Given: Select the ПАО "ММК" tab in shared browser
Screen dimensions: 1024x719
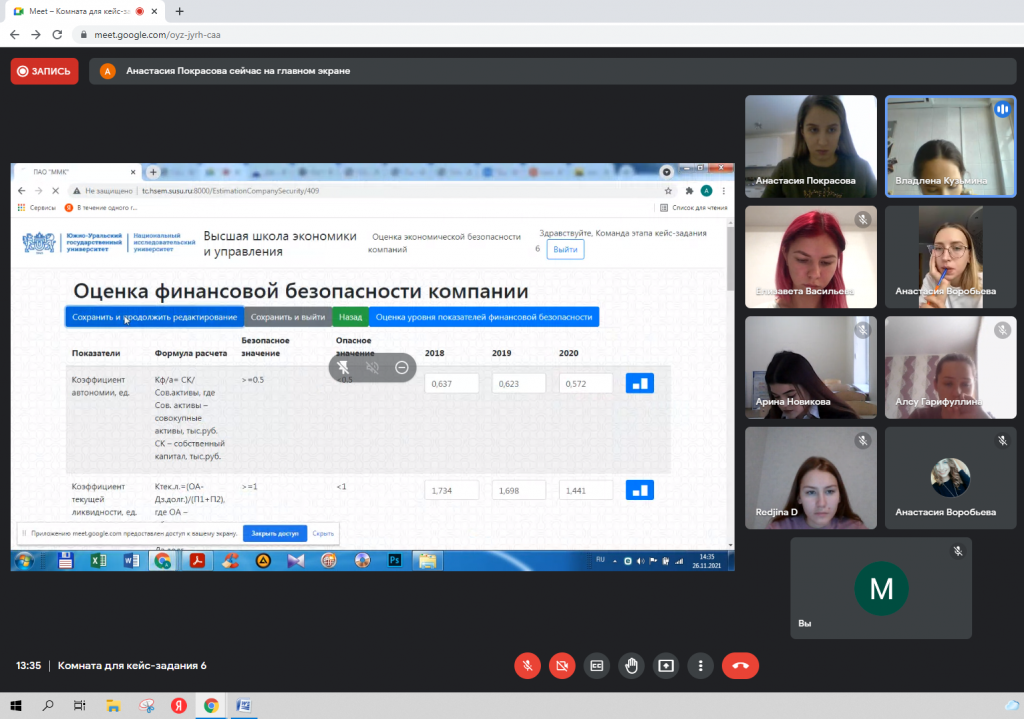Looking at the screenshot, I should (x=77, y=172).
